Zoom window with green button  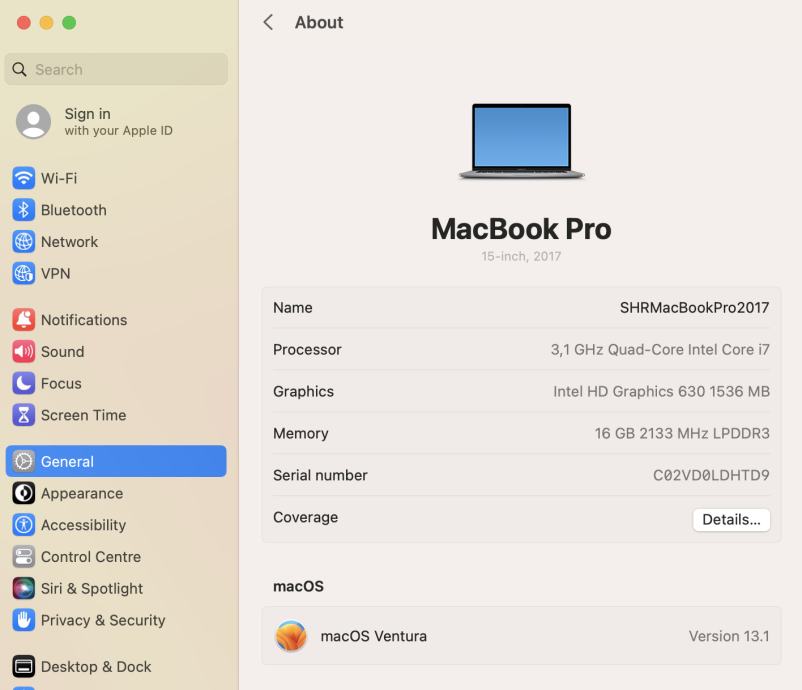point(69,23)
